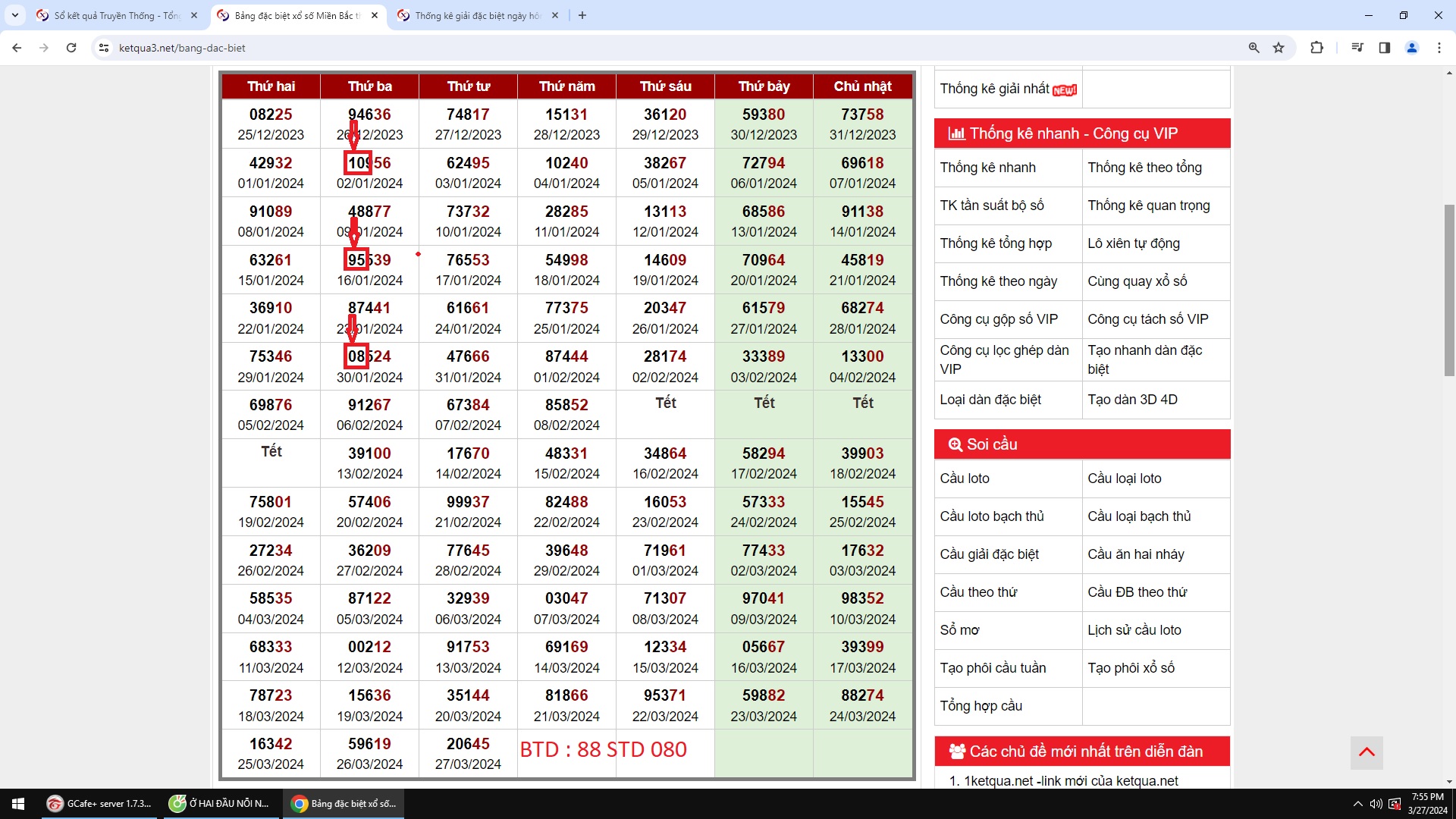
Task: Open the Thống kê nhanh link
Action: click(x=987, y=168)
